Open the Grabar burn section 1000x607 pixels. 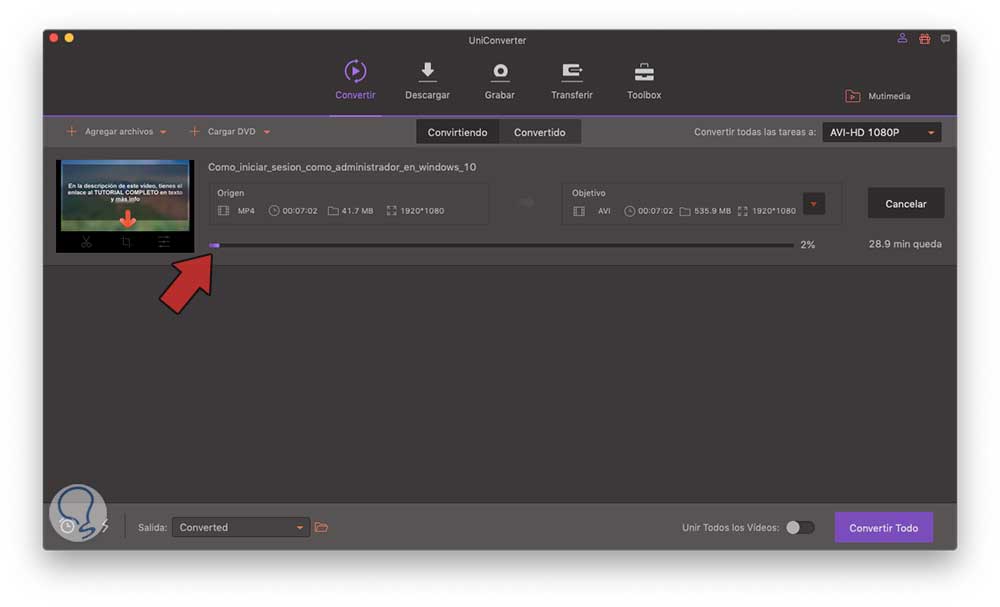499,80
